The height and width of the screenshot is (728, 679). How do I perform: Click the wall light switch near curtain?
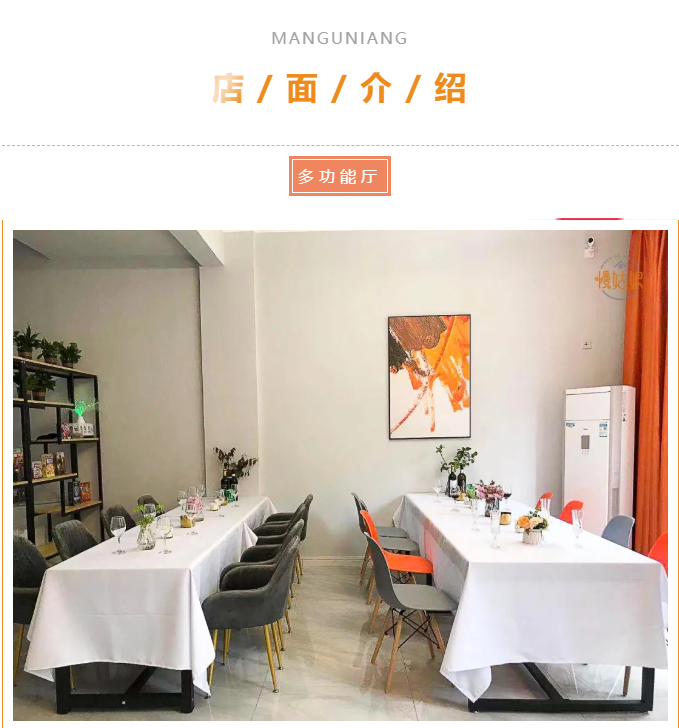click(x=587, y=344)
